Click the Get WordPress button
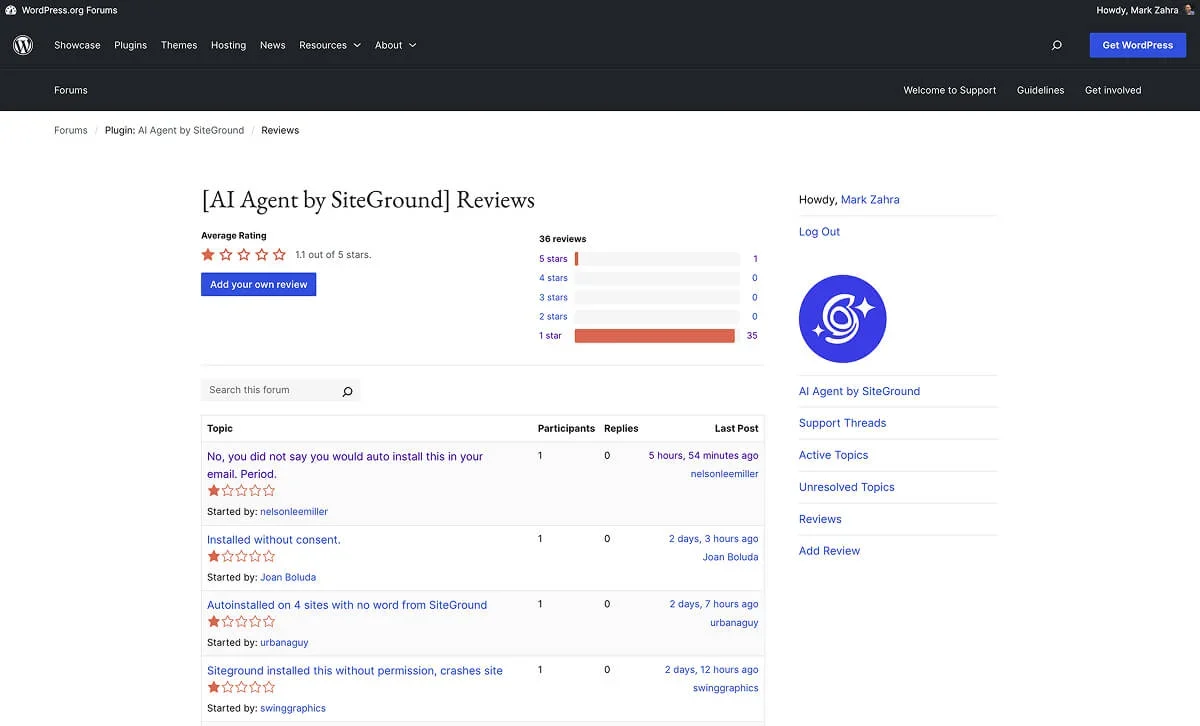Image resolution: width=1200 pixels, height=726 pixels. [x=1137, y=45]
